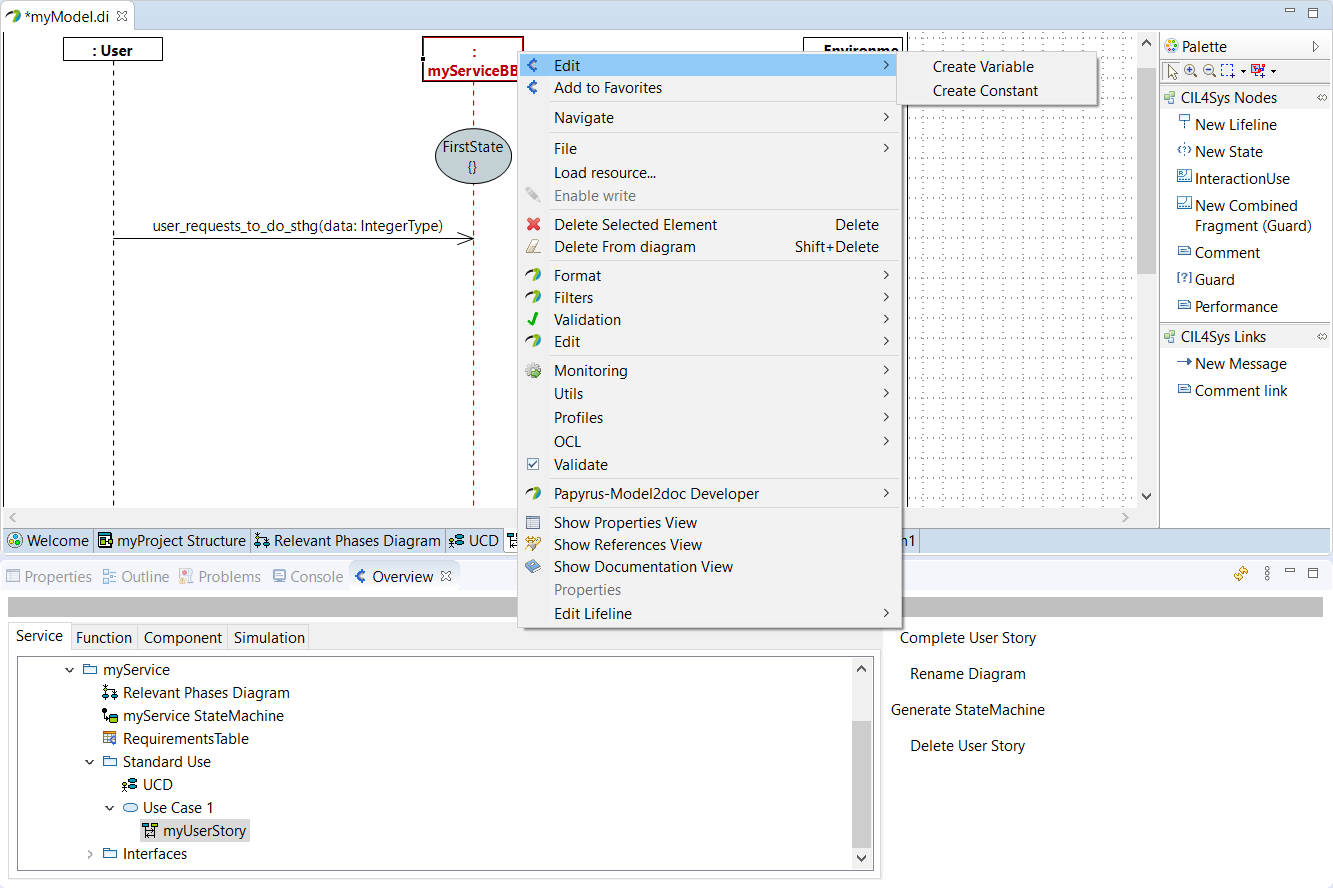Image resolution: width=1333 pixels, height=888 pixels.
Task: Select the arrow Select tool in the Palette
Action: (1173, 71)
